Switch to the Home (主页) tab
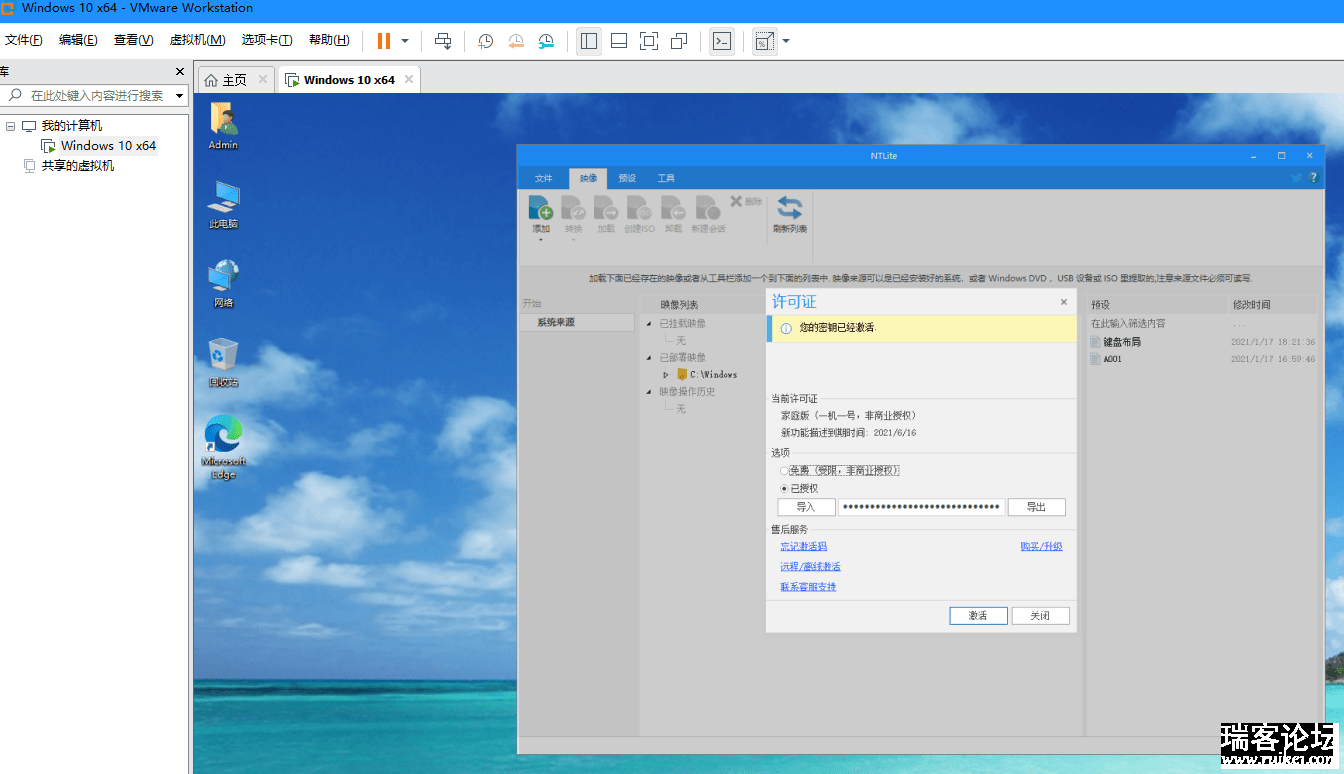This screenshot has height=774, width=1344. pyautogui.click(x=234, y=80)
